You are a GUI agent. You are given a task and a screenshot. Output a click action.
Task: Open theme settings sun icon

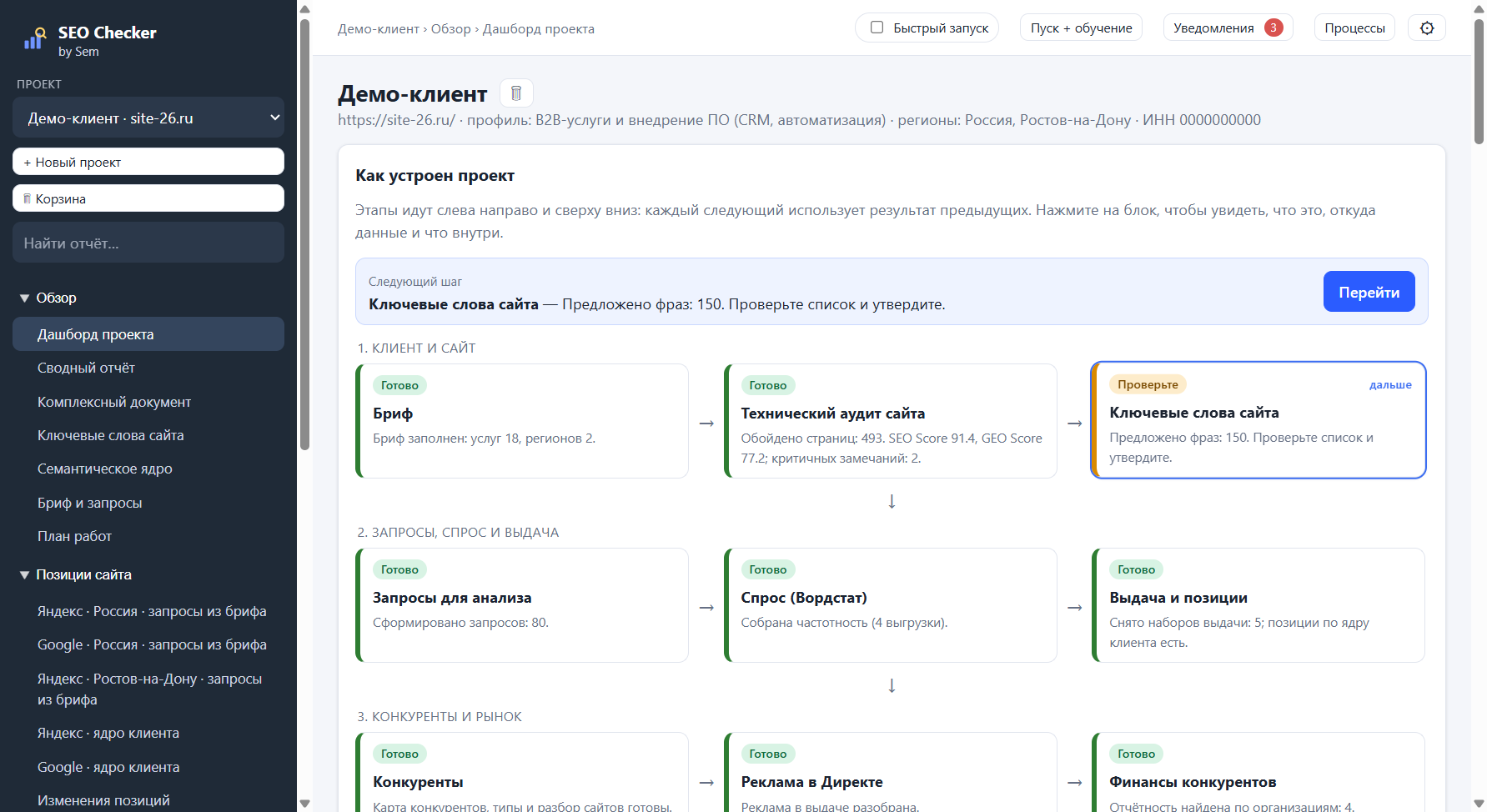coord(1427,28)
